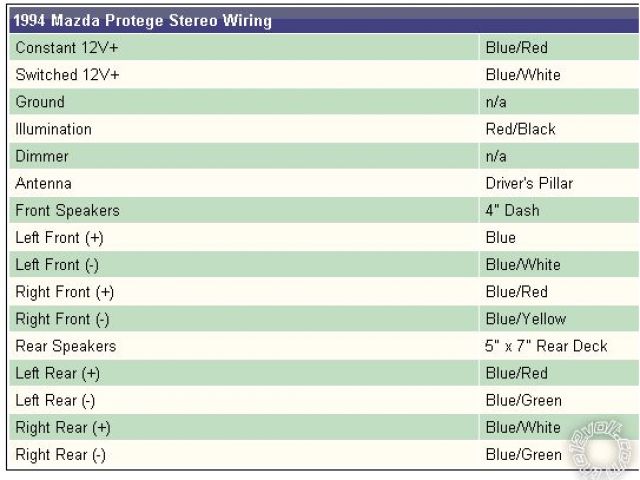Click the 5" x 7" Rear Deck value
Screen dimensions: 640x480
click(546, 347)
